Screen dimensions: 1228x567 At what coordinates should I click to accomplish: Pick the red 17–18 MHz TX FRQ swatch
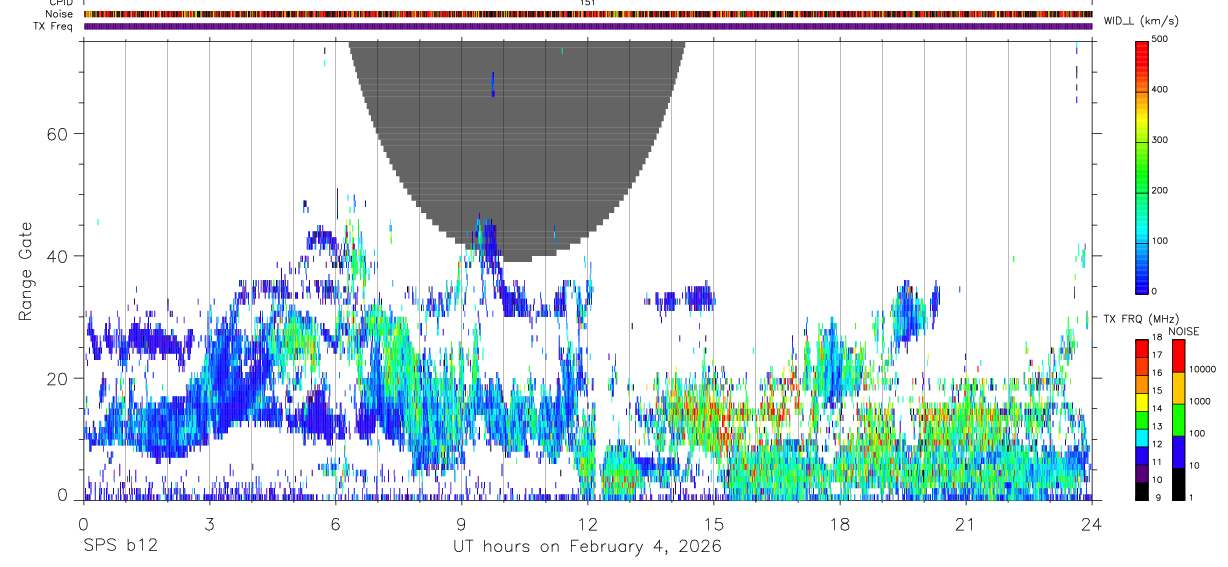coord(1142,347)
